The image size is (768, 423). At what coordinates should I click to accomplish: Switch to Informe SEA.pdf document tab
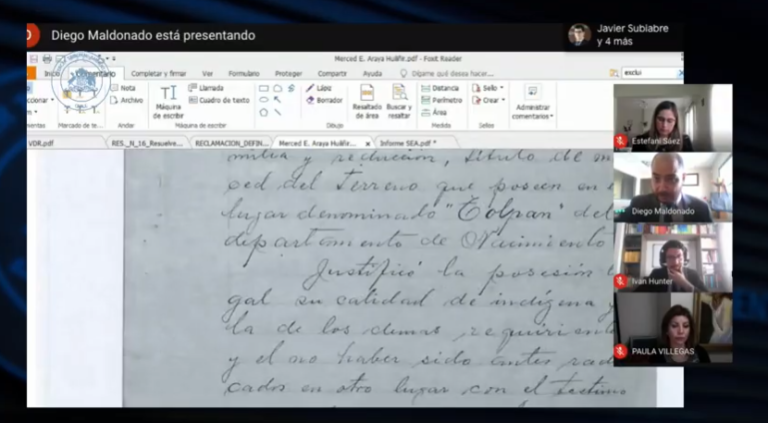tap(405, 143)
